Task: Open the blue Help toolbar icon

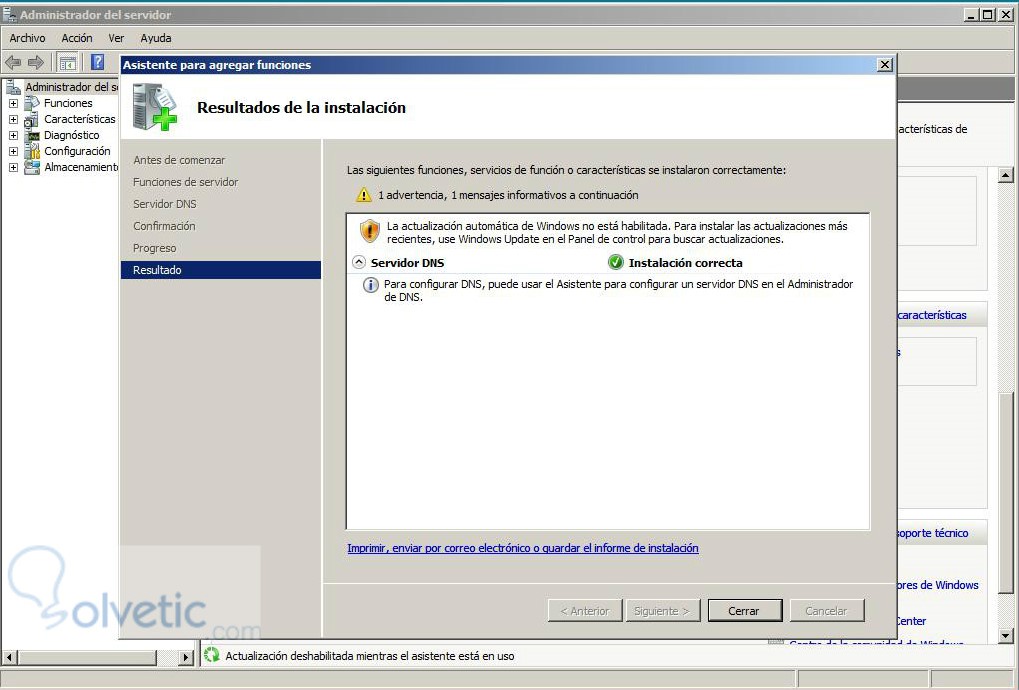Action: (97, 62)
